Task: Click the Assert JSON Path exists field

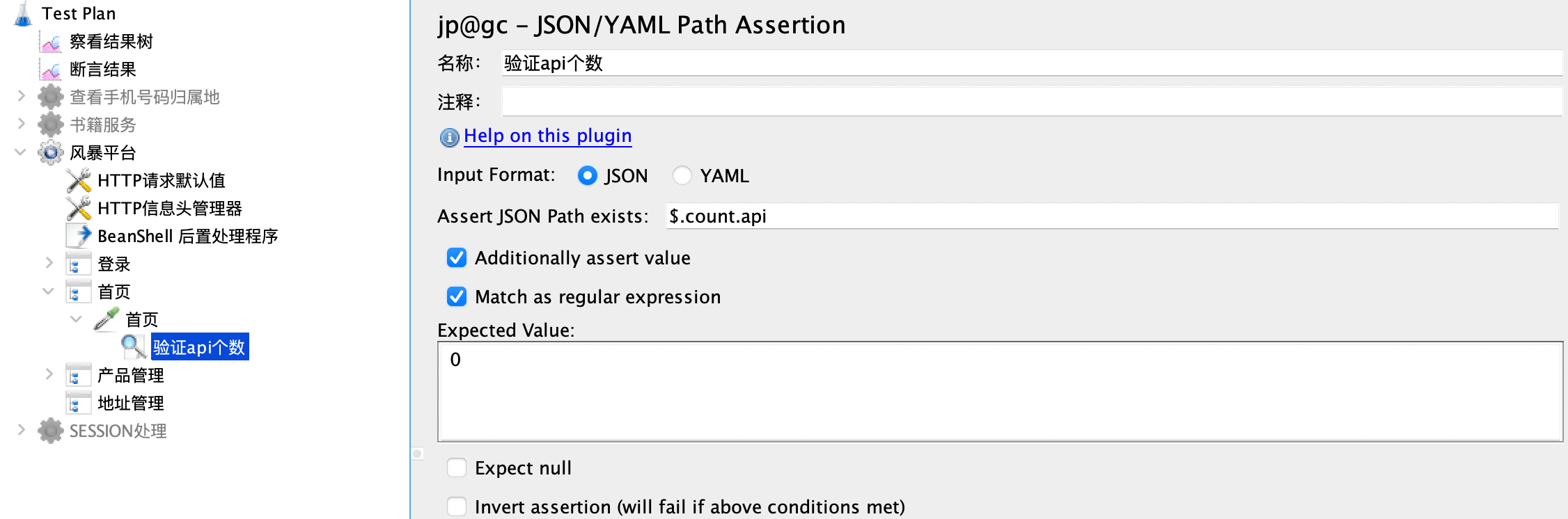Action: click(1112, 216)
